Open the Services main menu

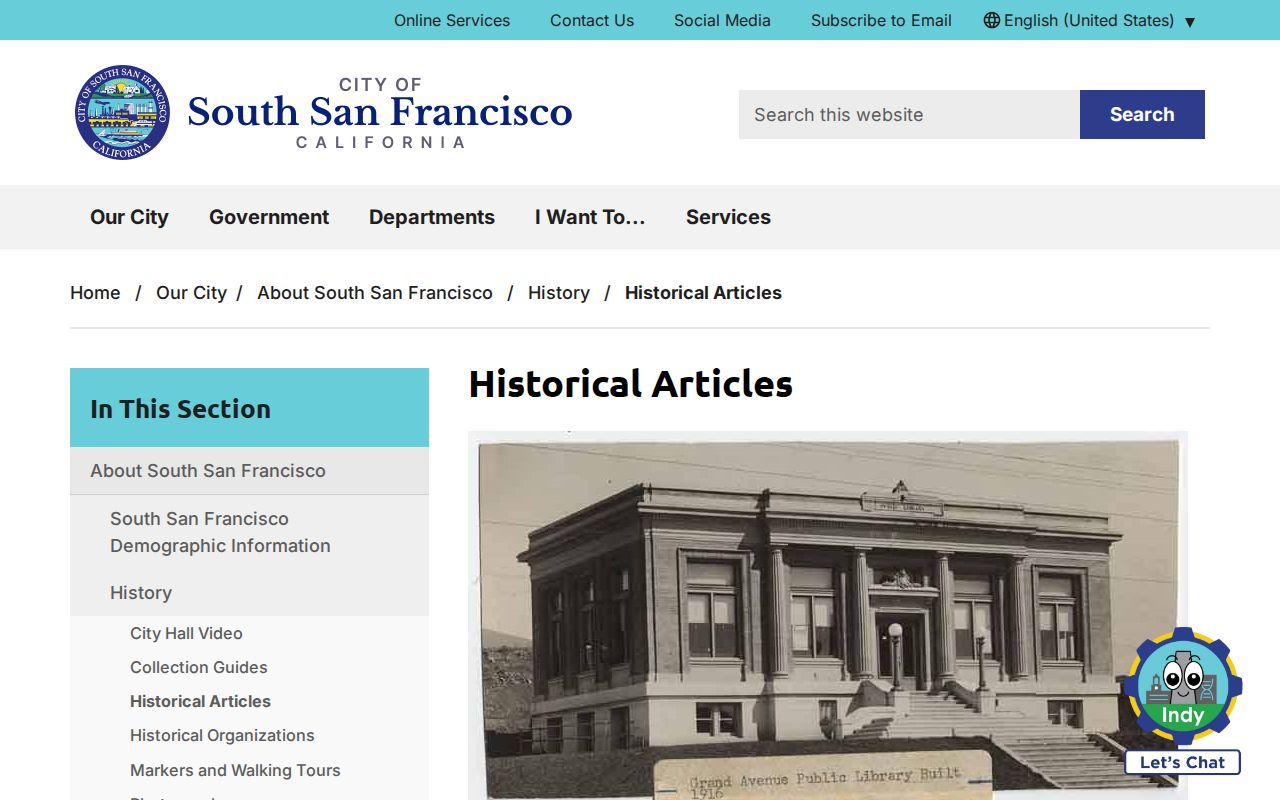[728, 217]
